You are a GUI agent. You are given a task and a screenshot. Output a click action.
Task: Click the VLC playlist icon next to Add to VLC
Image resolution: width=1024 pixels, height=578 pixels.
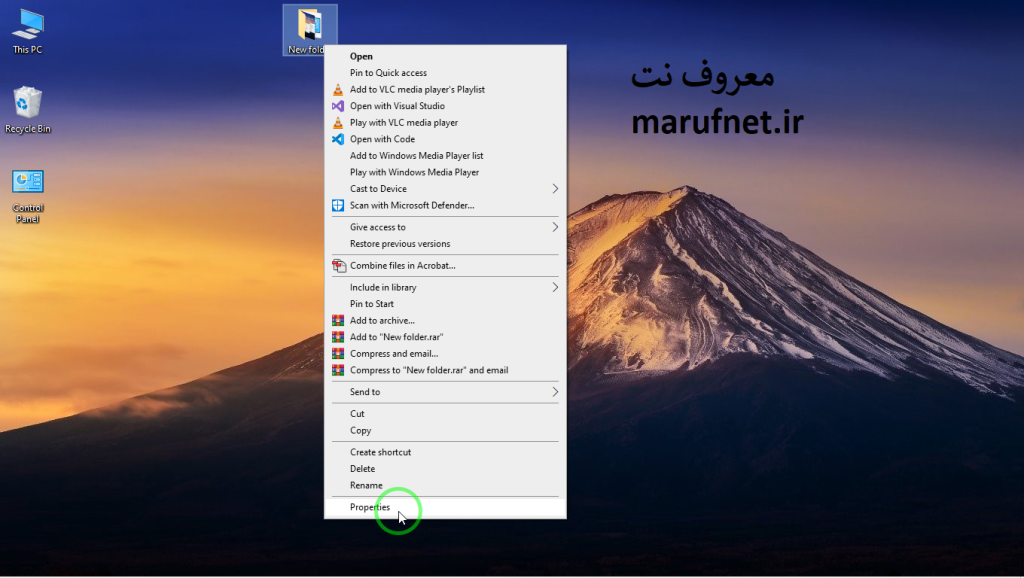click(338, 89)
